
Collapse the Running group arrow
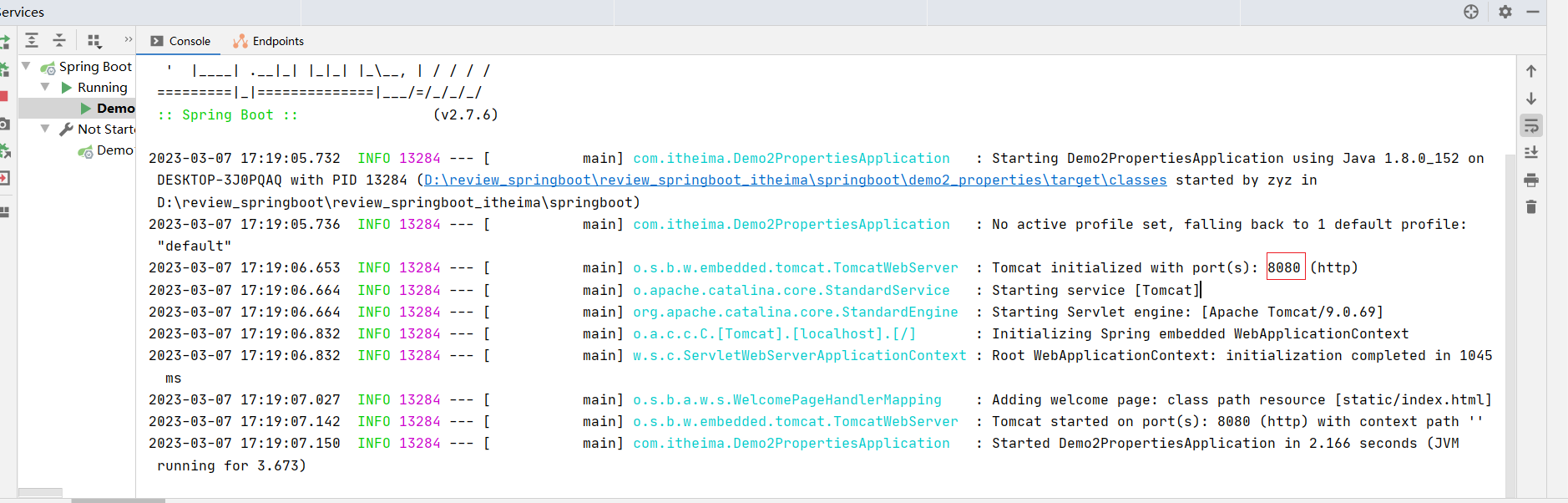pyautogui.click(x=45, y=87)
